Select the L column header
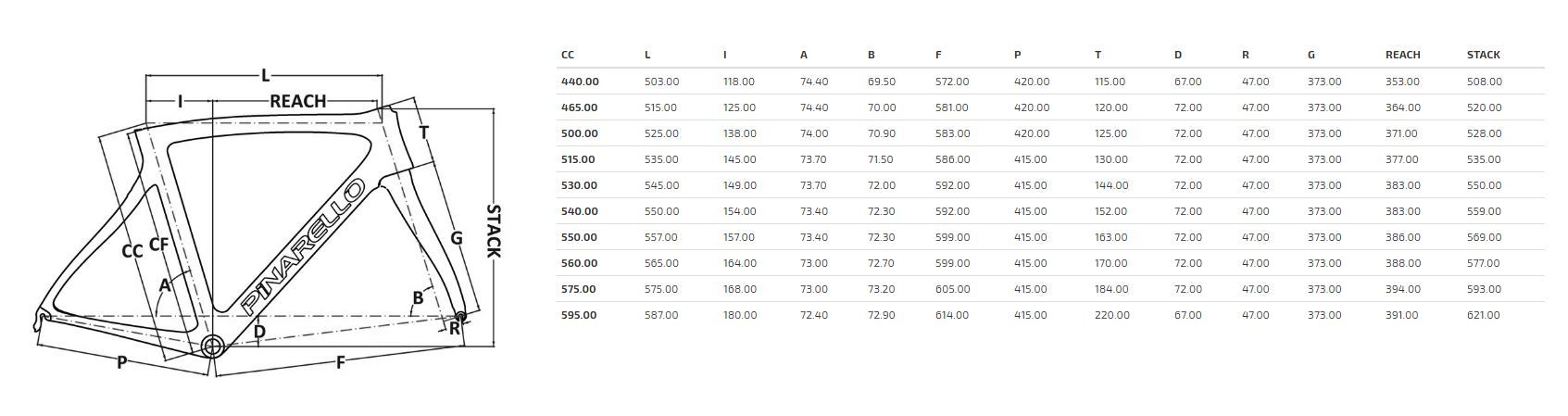Screen dimensions: 1568x416 647,55
